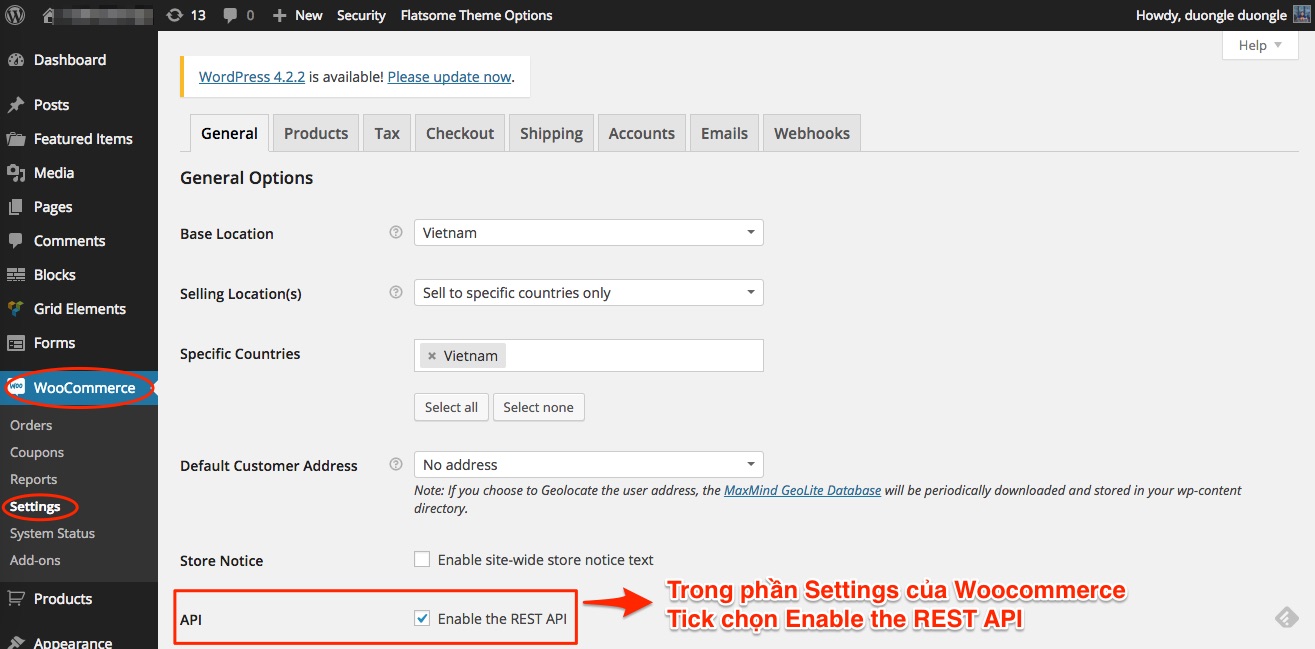The image size is (1315, 649).
Task: Click the Comments bubble icon in sidebar
Action: (x=16, y=241)
